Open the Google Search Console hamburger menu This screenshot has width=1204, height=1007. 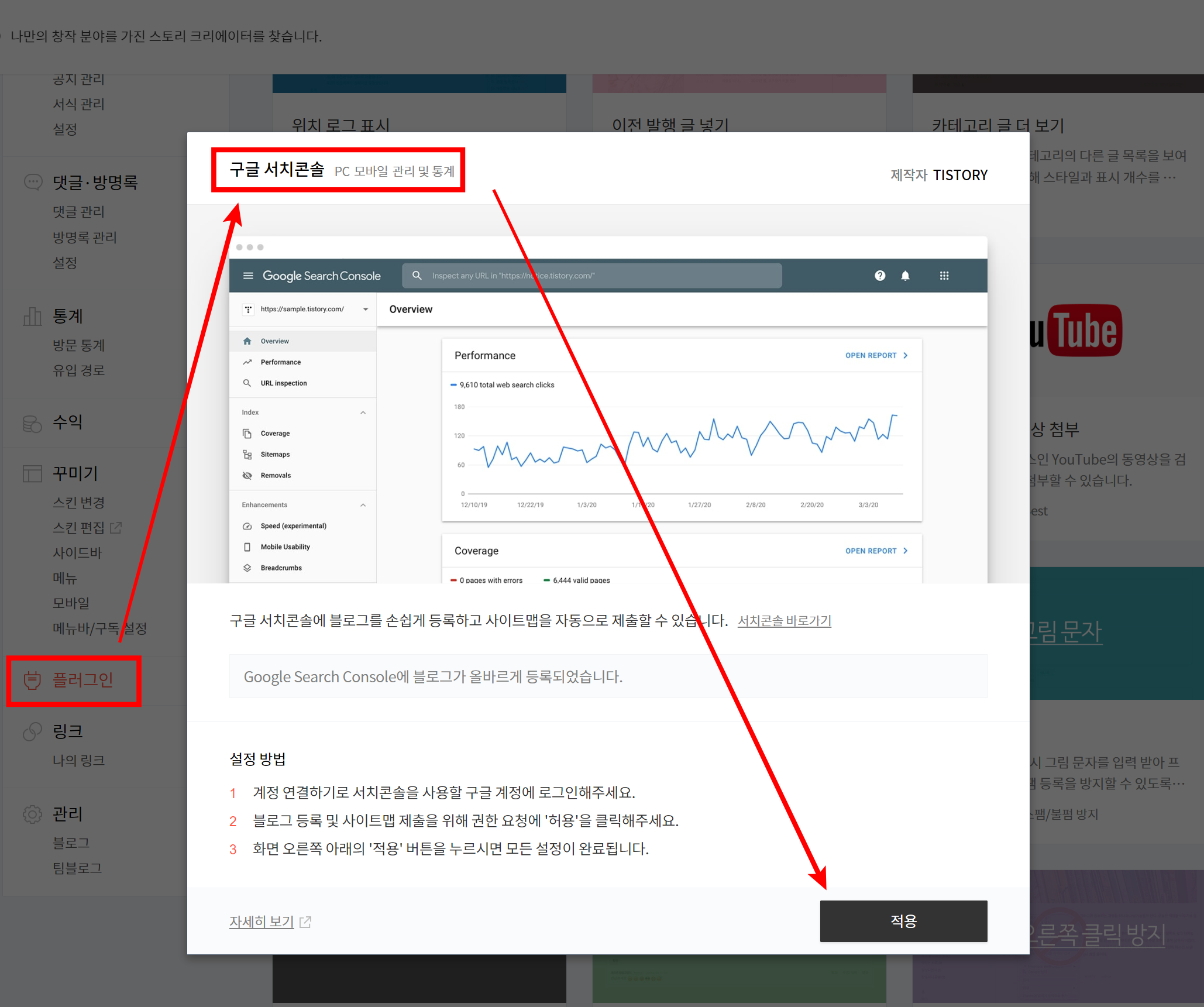[248, 276]
